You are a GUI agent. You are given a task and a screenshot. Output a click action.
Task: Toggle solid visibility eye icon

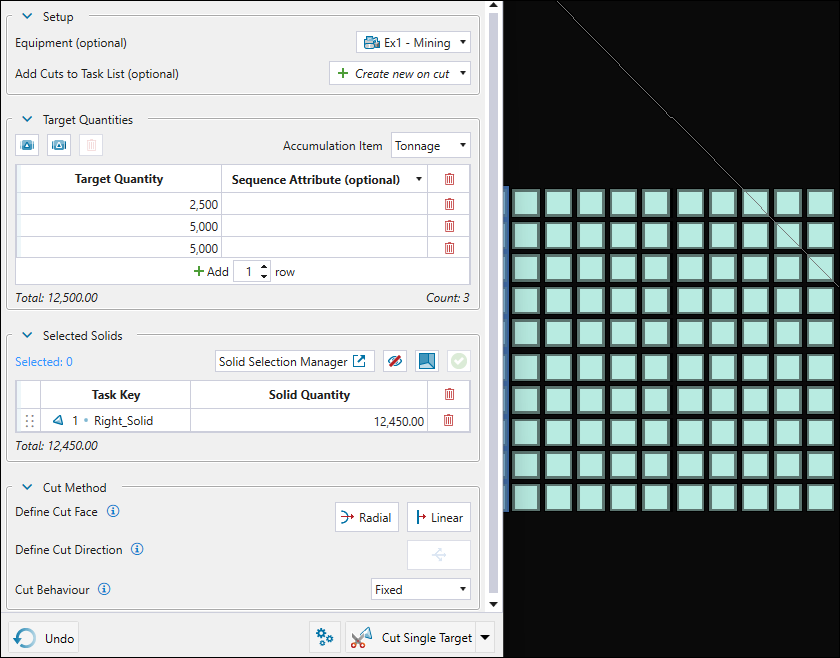coord(395,362)
